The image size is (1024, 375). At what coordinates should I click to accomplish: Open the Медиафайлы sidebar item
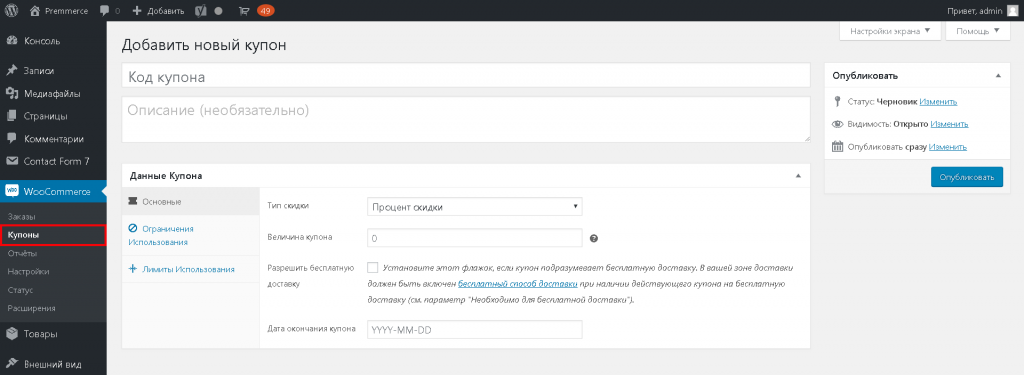53,93
